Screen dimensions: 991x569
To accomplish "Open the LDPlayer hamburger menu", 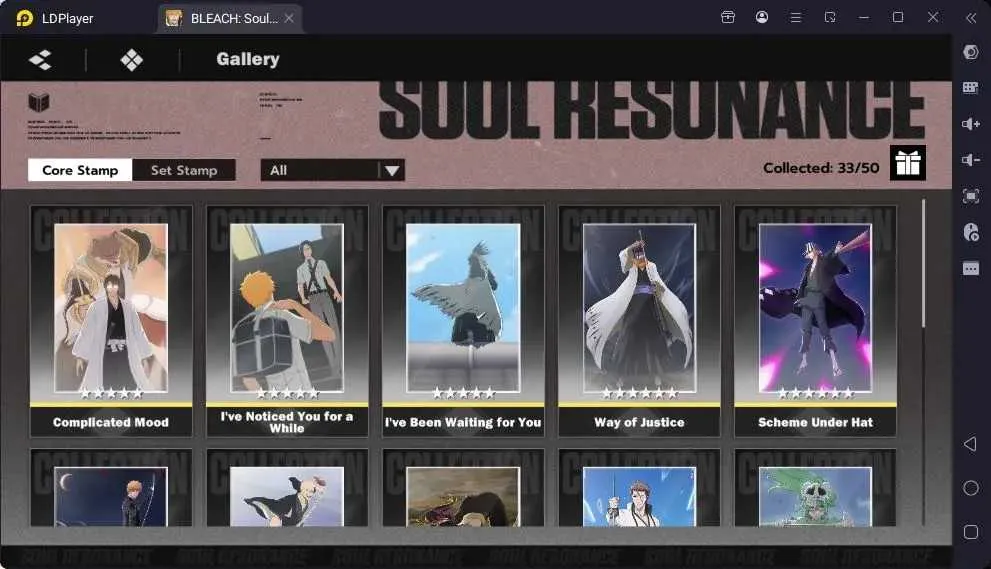I will click(796, 18).
